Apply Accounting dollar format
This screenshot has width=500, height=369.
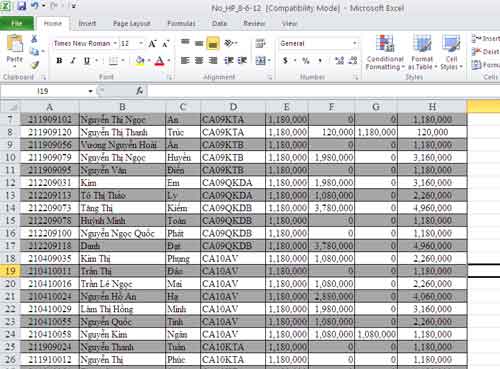pos(285,61)
